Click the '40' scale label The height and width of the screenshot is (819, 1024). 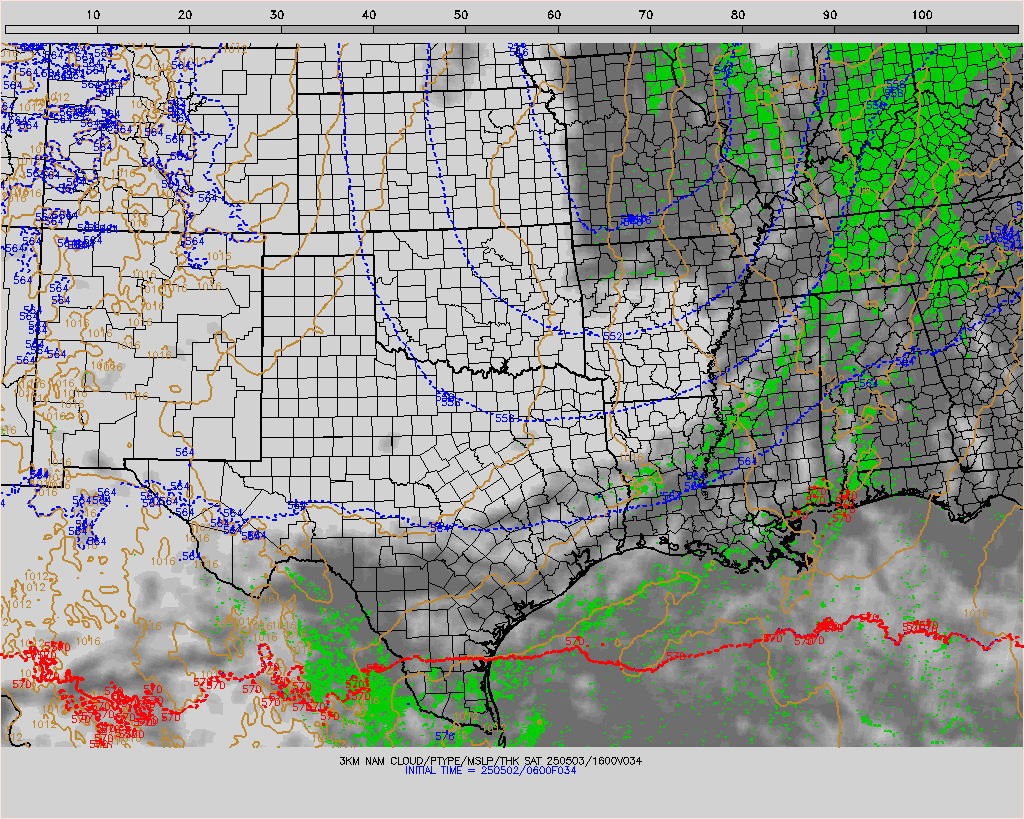tap(369, 14)
